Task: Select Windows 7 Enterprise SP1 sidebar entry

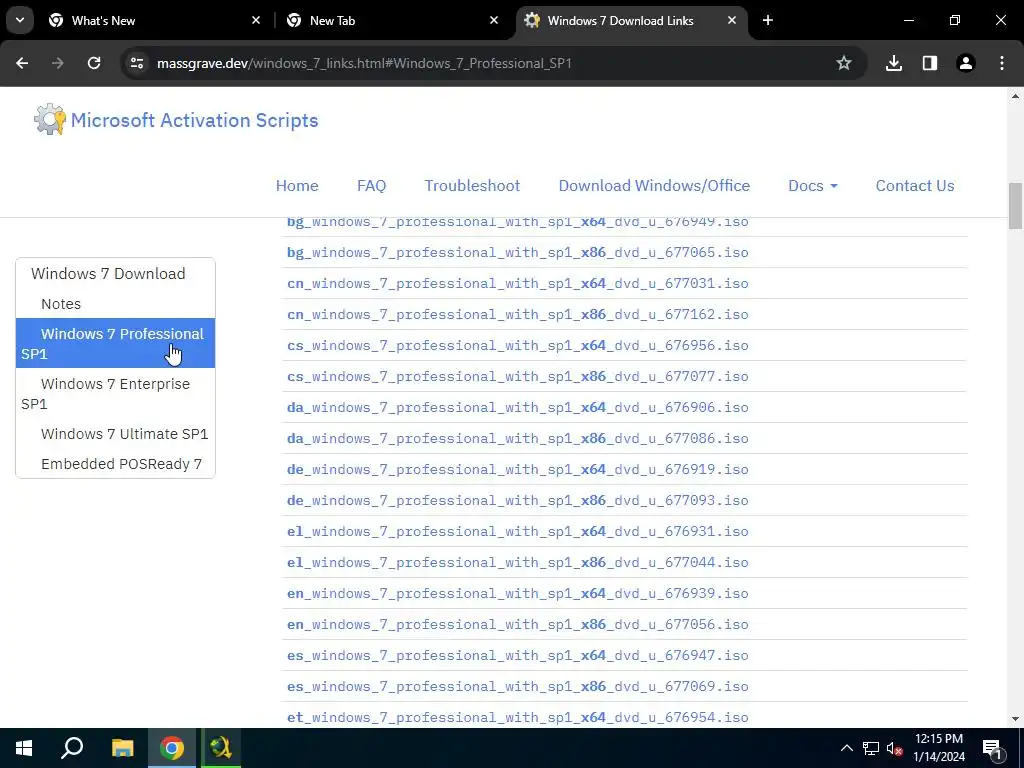Action: coord(115,393)
